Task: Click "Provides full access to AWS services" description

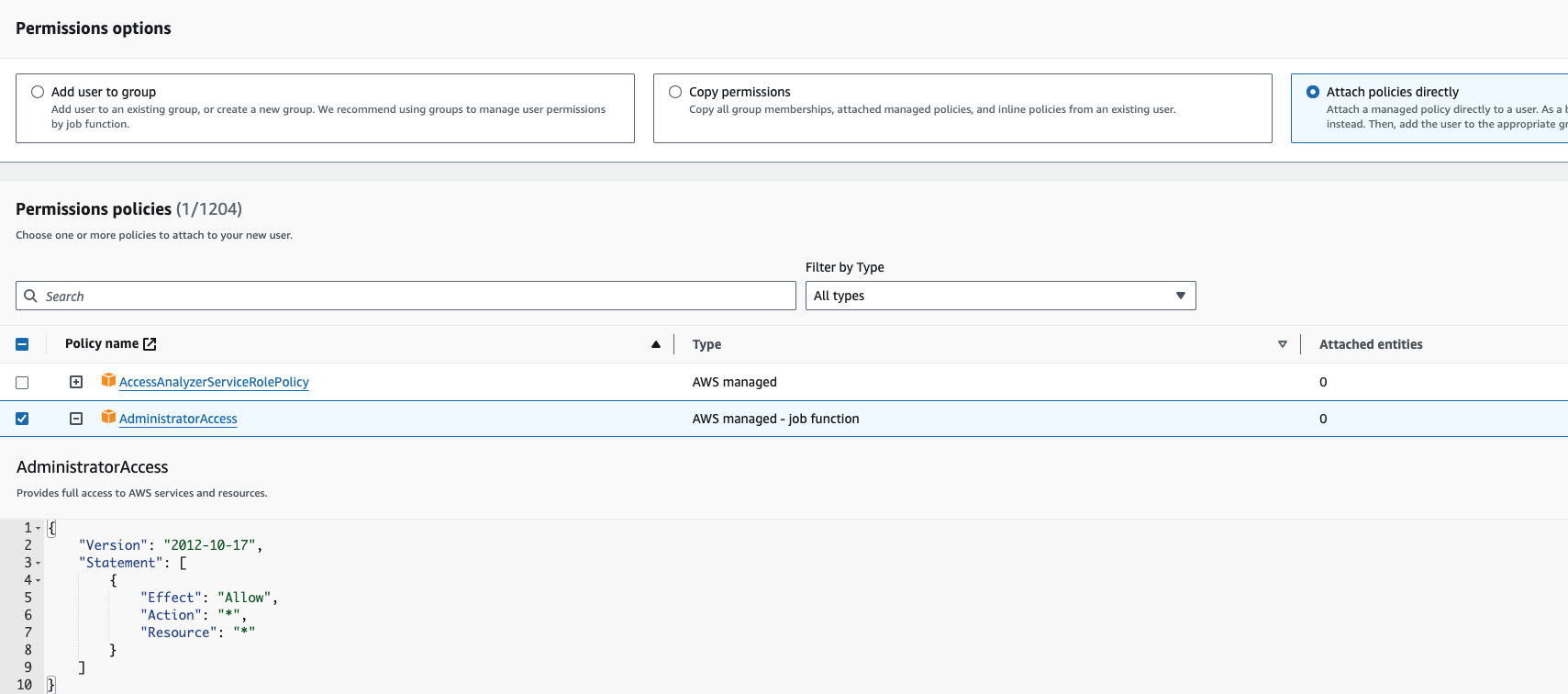Action: point(141,493)
